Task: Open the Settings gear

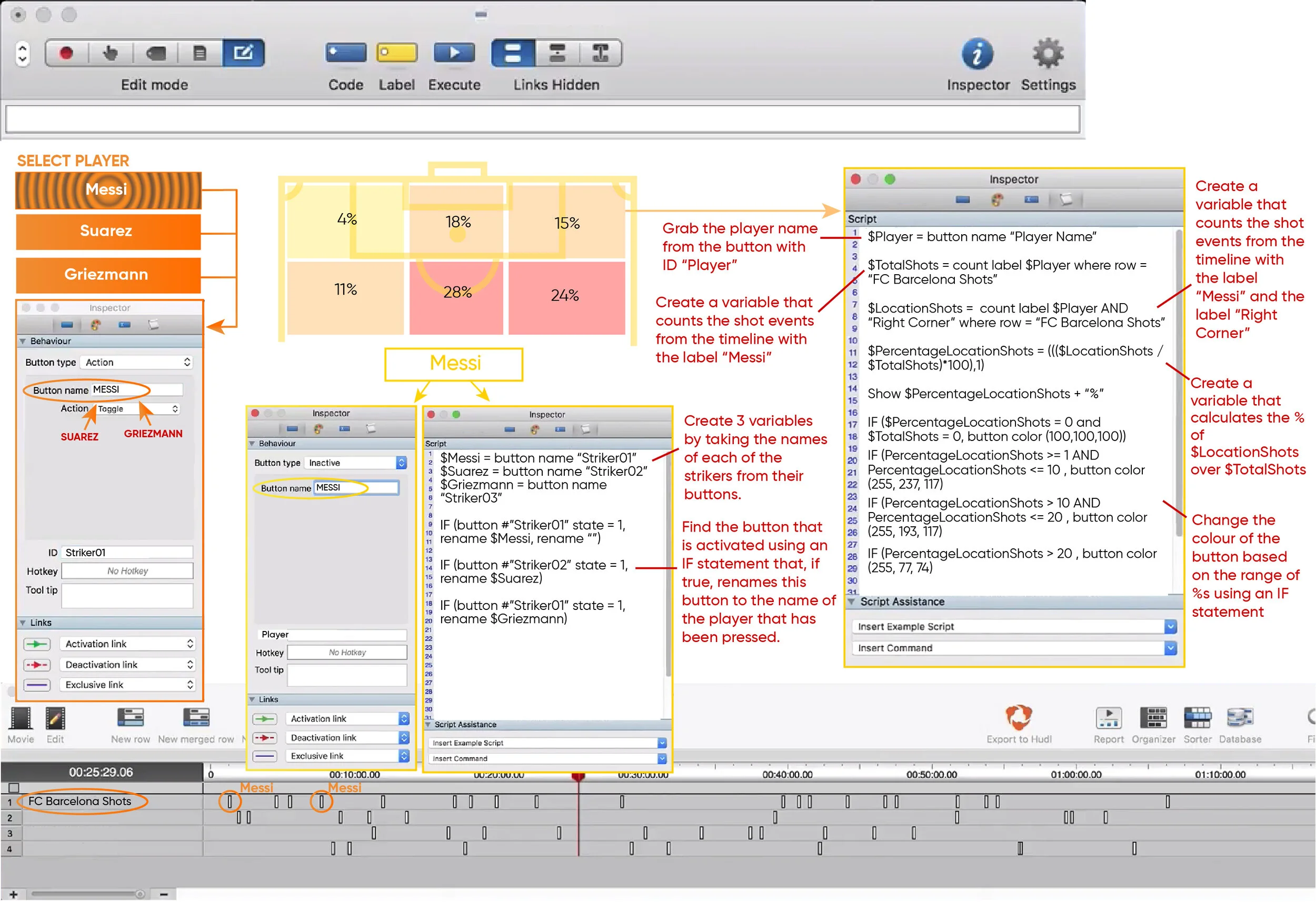Action: click(1048, 54)
